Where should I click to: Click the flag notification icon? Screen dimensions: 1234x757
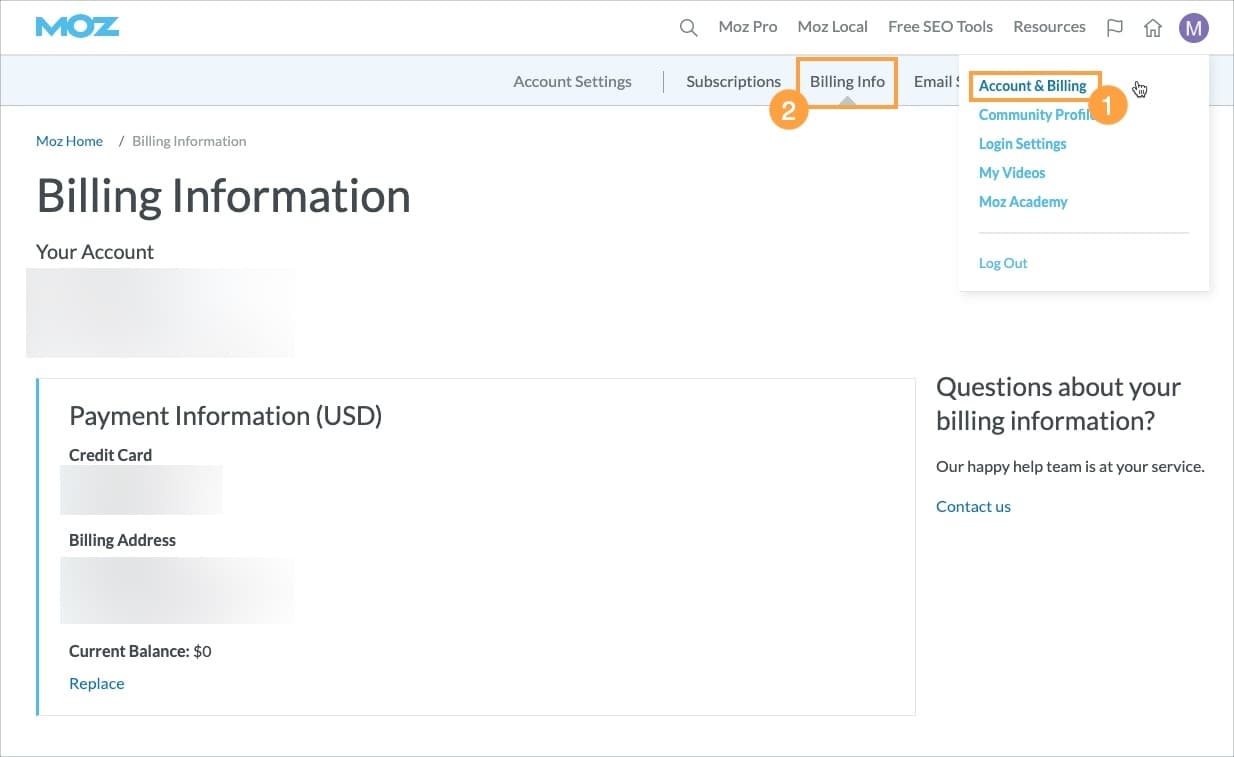click(x=1114, y=27)
